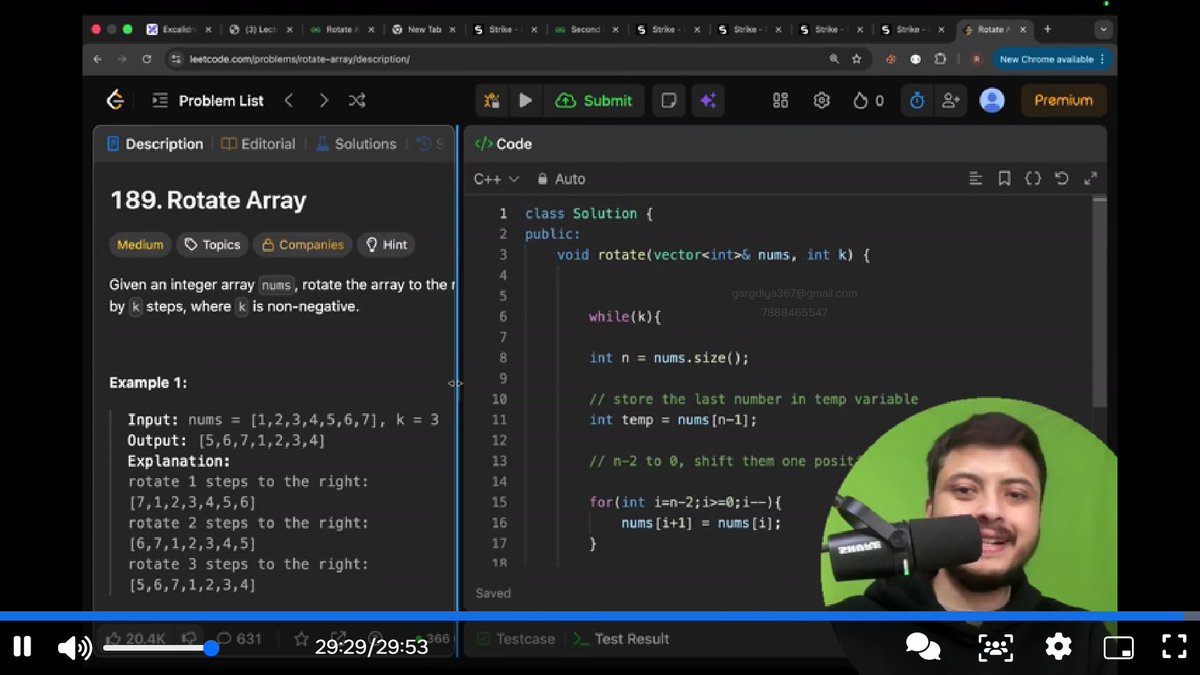Enable picture-in-picture mode
This screenshot has height=675, width=1200.
pyautogui.click(x=1118, y=647)
